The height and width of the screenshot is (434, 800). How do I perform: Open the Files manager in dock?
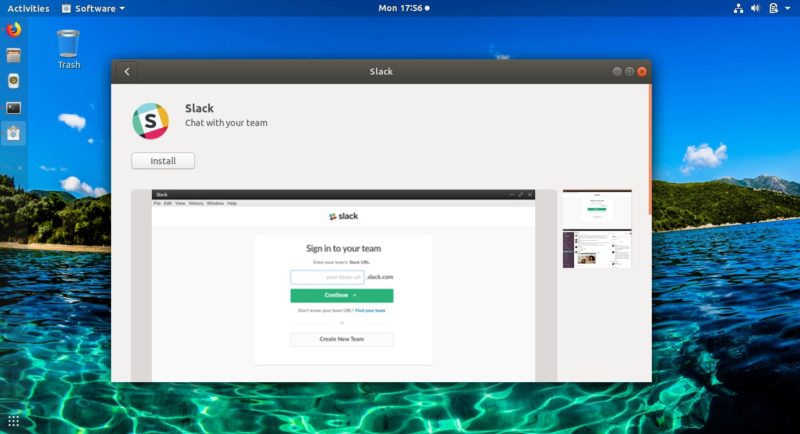click(x=13, y=55)
